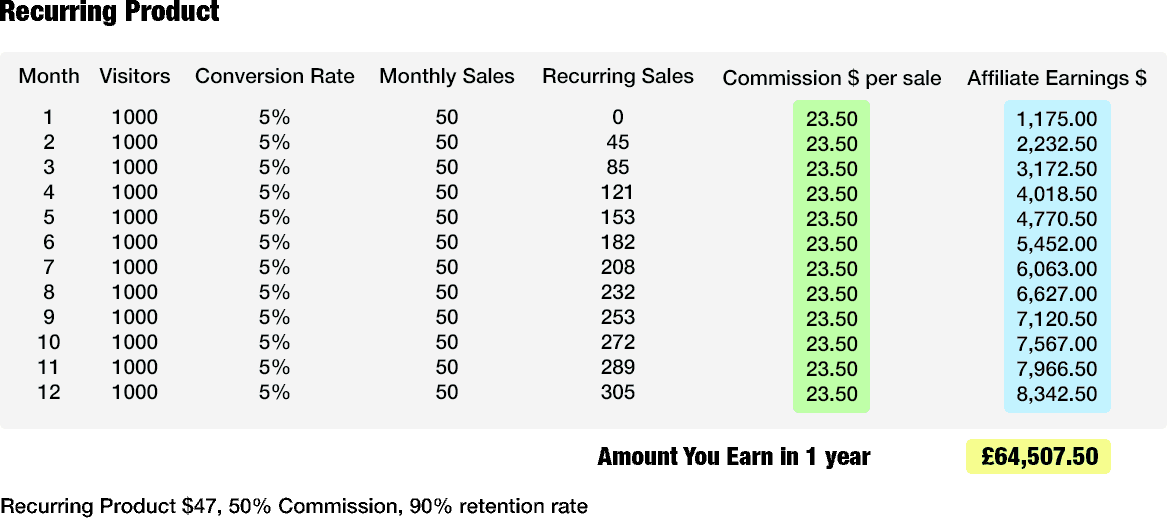Click recurring sales cell showing 45

click(618, 142)
